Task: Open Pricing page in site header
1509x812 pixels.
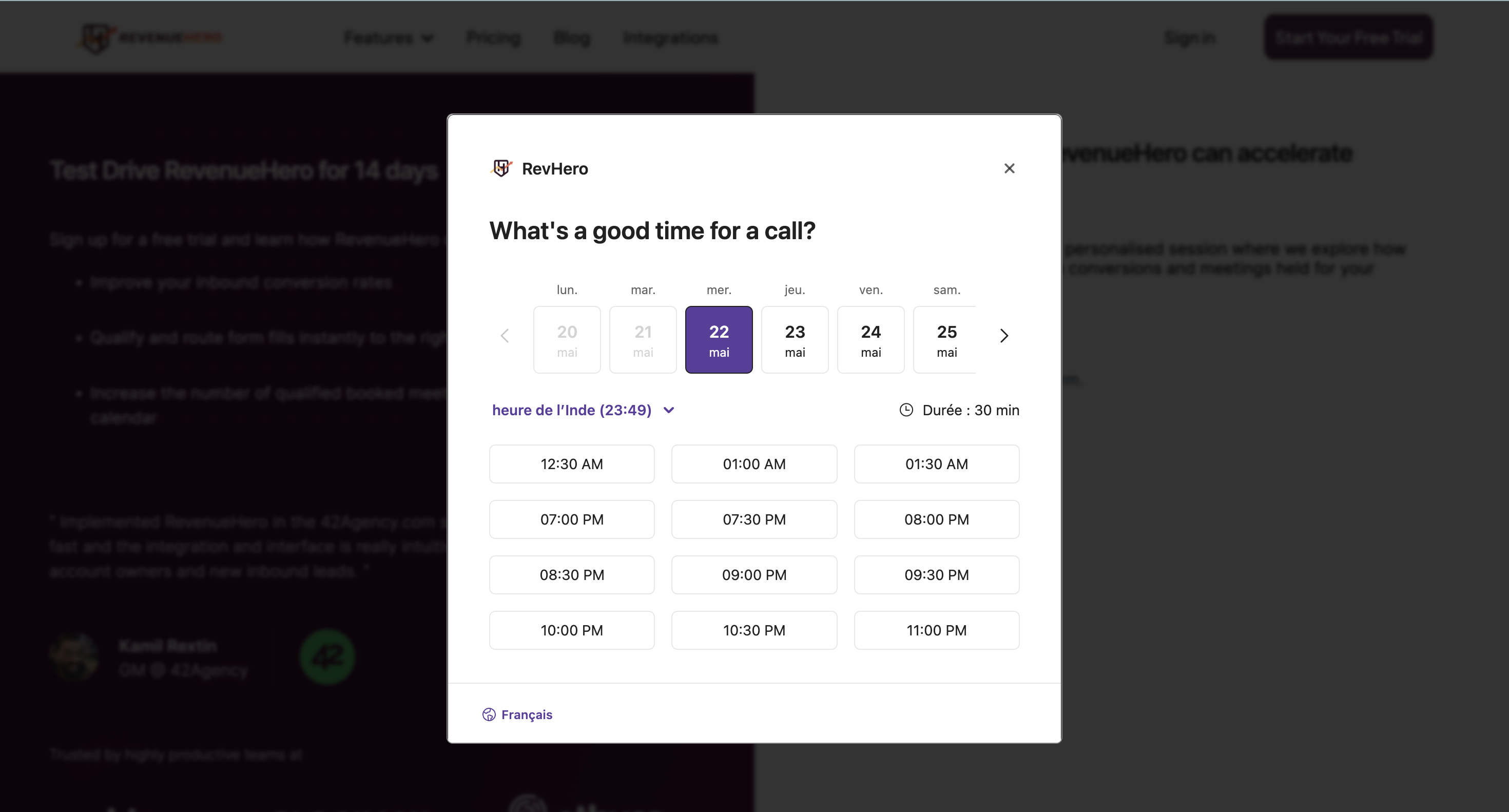Action: coord(493,38)
